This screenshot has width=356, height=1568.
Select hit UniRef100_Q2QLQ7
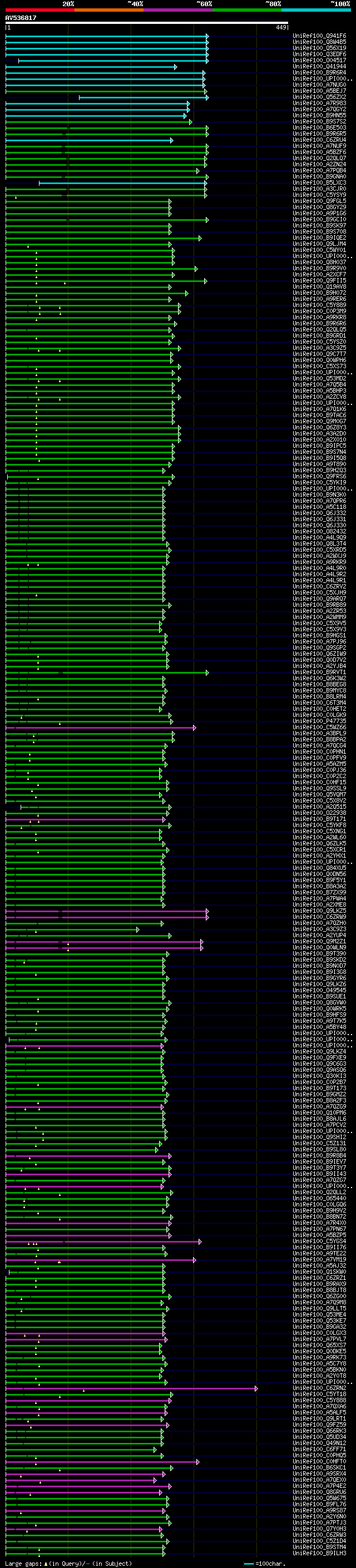tap(319, 159)
